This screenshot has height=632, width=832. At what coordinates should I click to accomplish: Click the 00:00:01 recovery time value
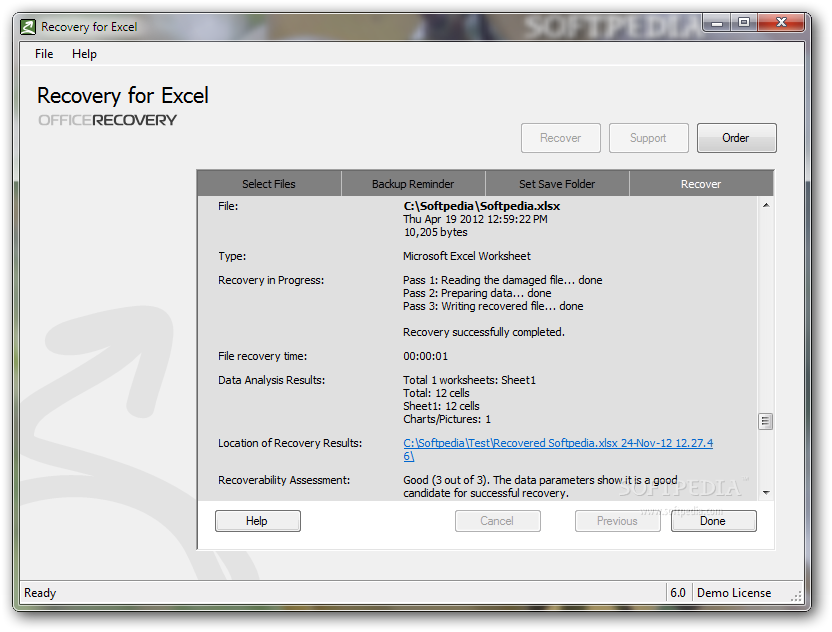425,356
